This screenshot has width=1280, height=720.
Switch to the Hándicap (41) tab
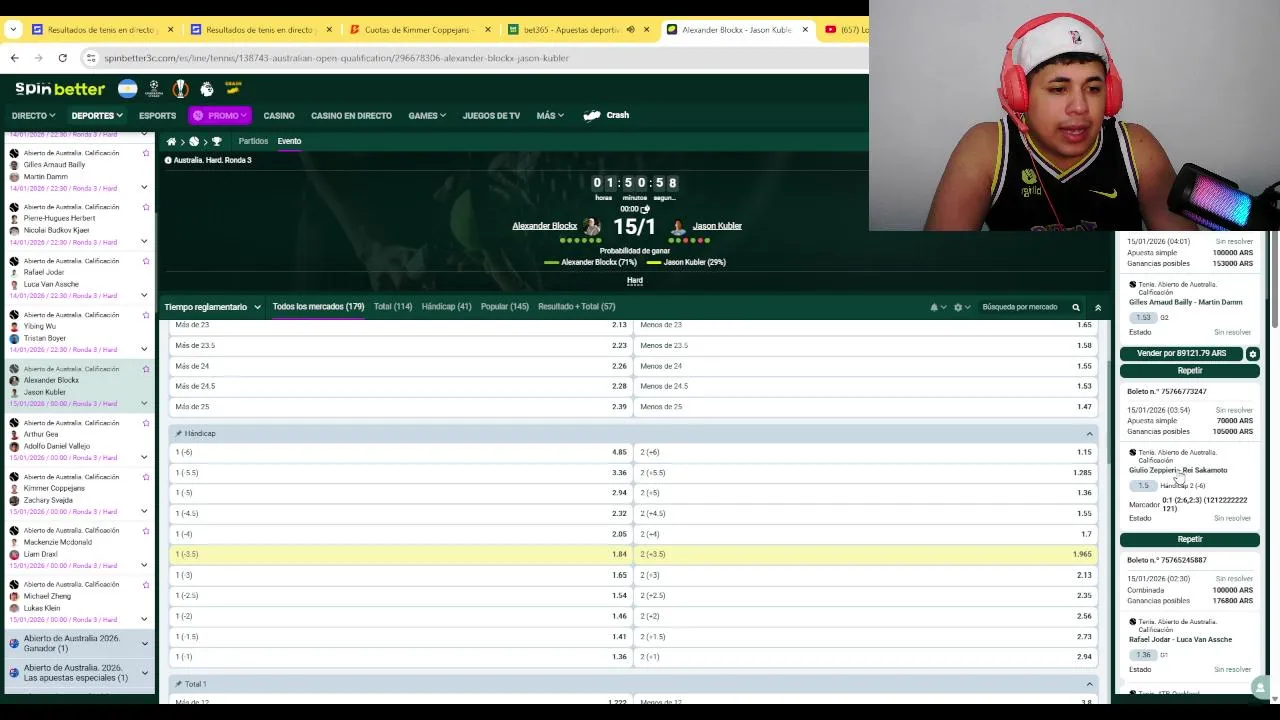[x=446, y=307]
